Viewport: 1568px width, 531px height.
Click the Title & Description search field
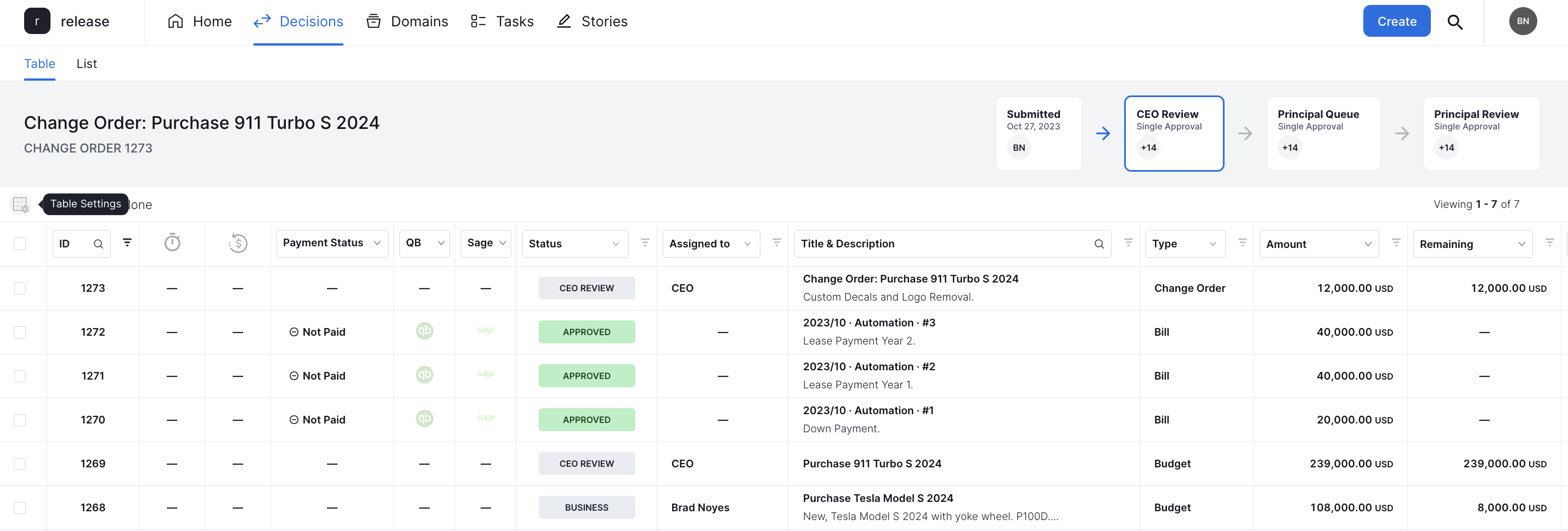[952, 244]
